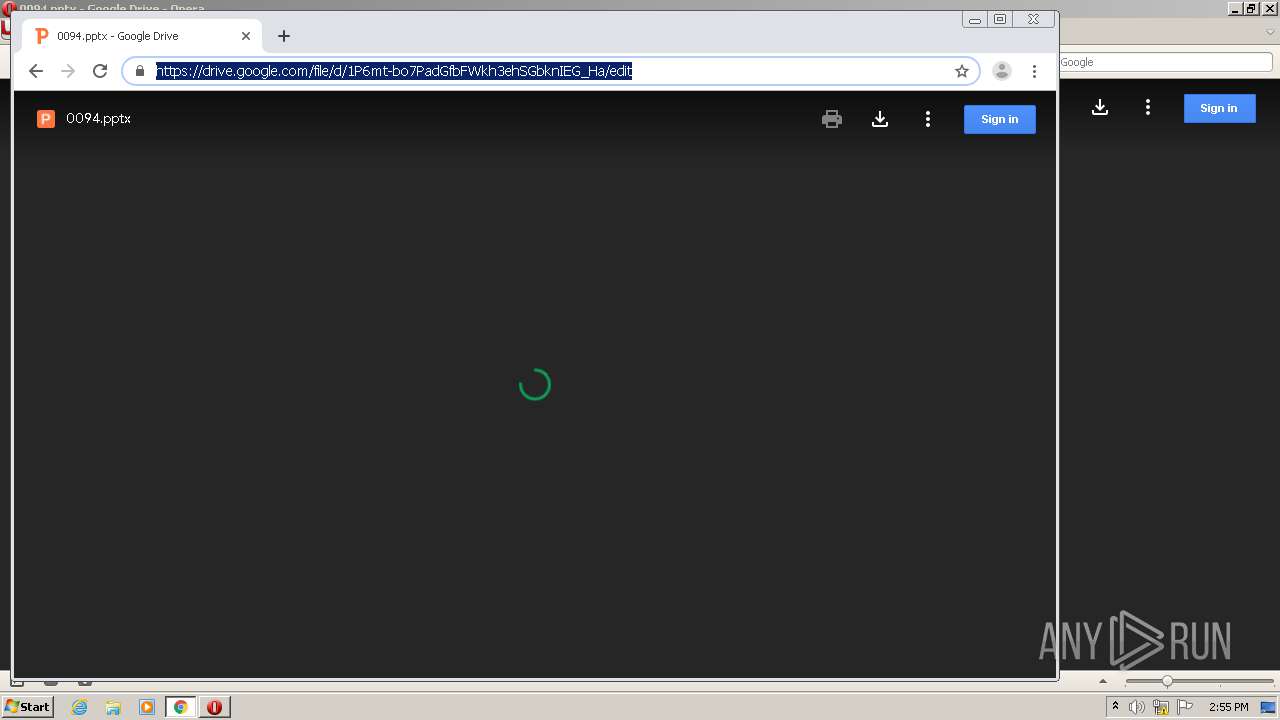The height and width of the screenshot is (720, 1280).
Task: Reload the Google Drive page
Action: pyautogui.click(x=100, y=71)
